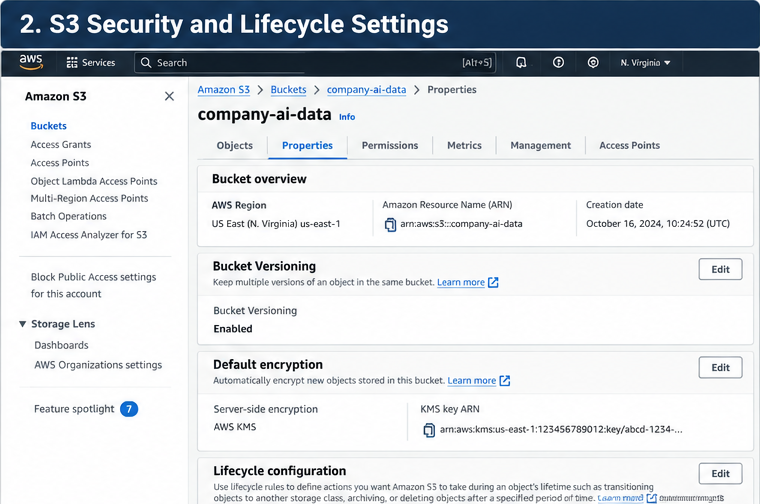Click the Amazon S3 sidebar heading
The width and height of the screenshot is (760, 504).
56,96
